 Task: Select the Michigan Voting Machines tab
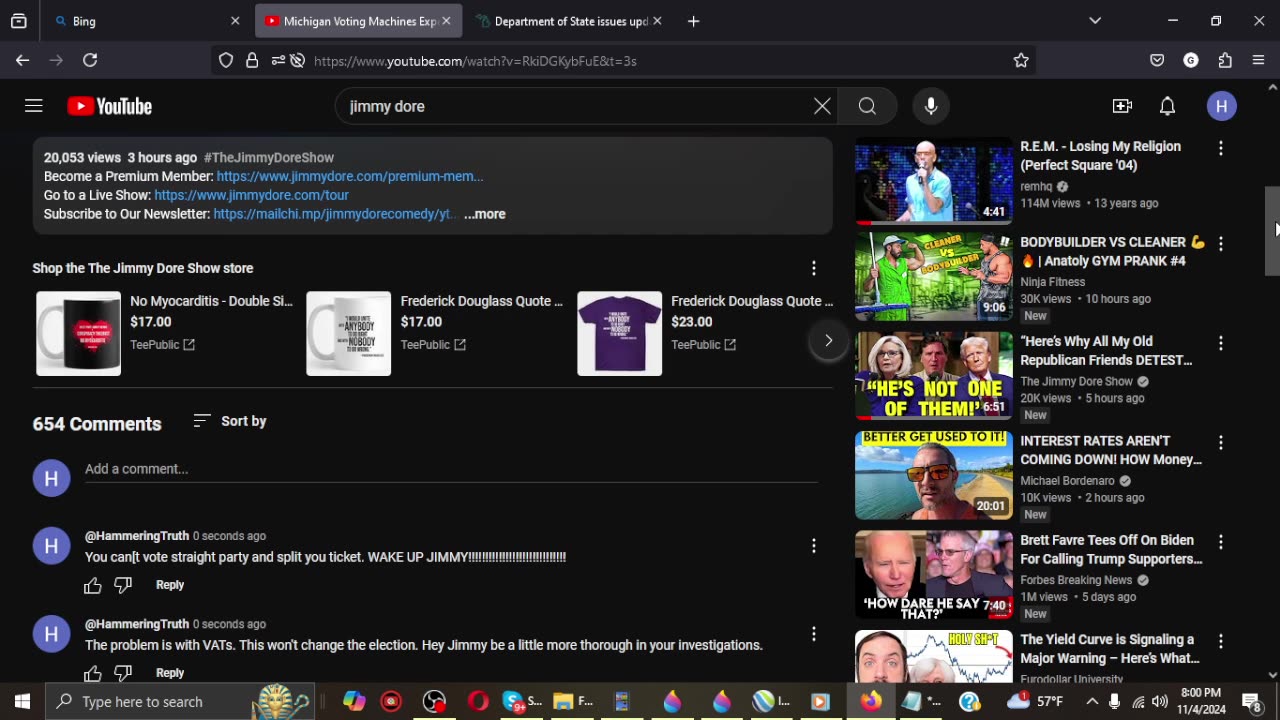(x=349, y=21)
